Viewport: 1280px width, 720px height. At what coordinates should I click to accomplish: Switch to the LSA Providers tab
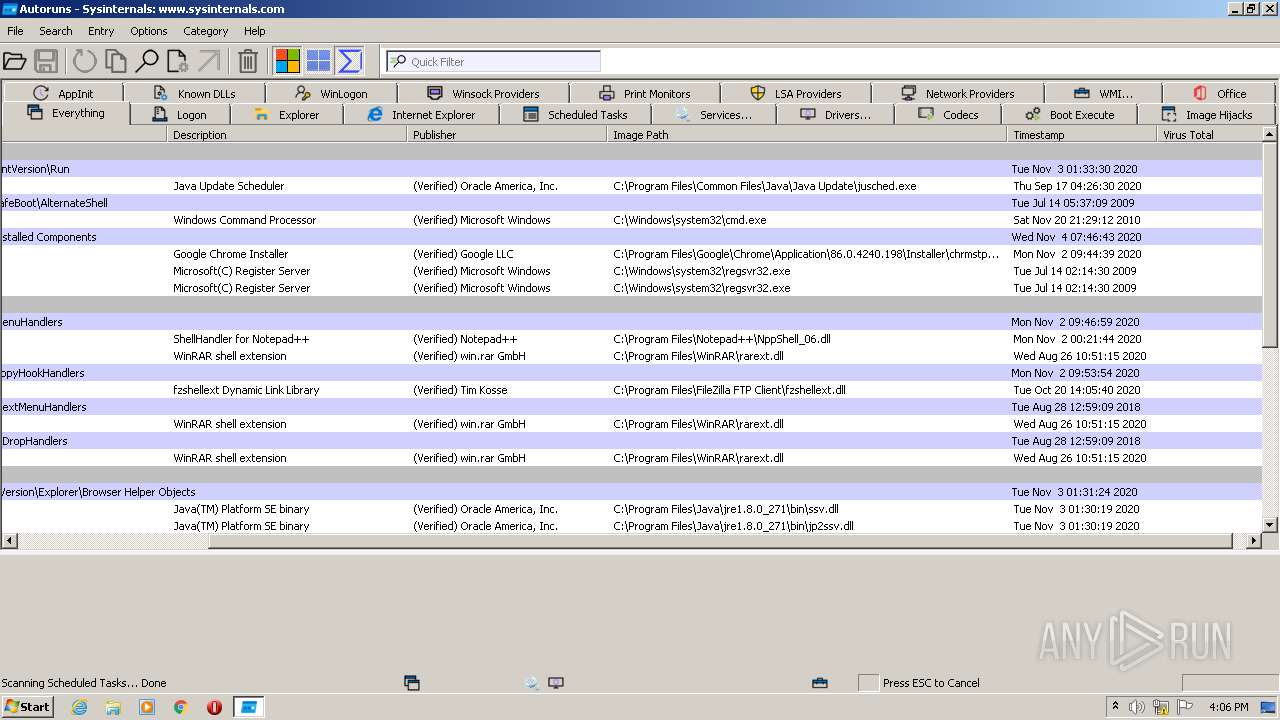point(796,93)
